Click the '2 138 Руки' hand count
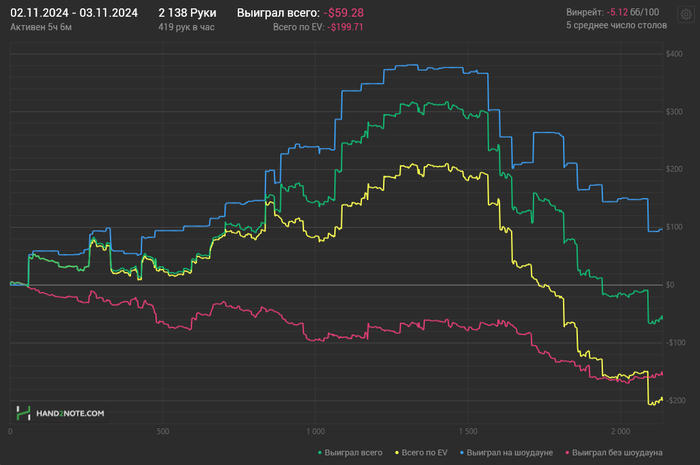Screen dimensions: 700x465 click(x=187, y=13)
